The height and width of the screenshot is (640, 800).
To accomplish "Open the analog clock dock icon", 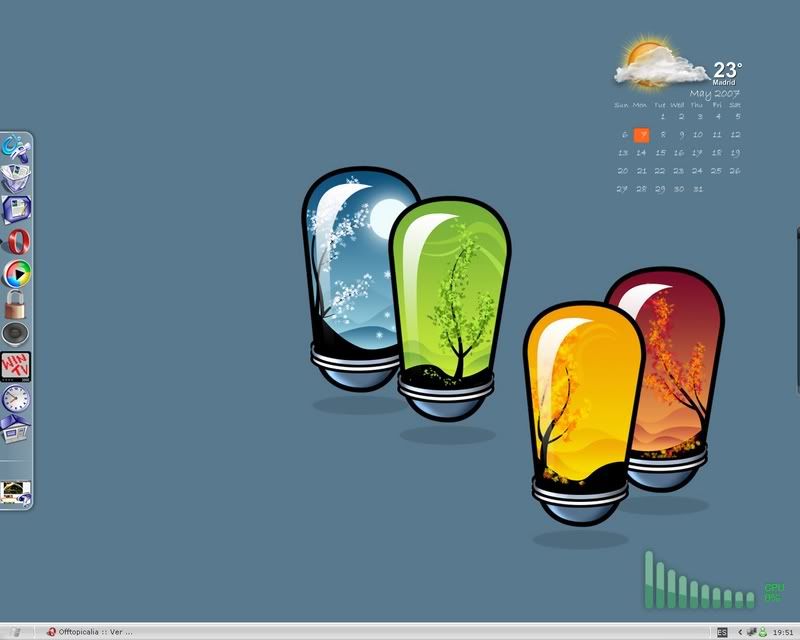I will [16, 398].
